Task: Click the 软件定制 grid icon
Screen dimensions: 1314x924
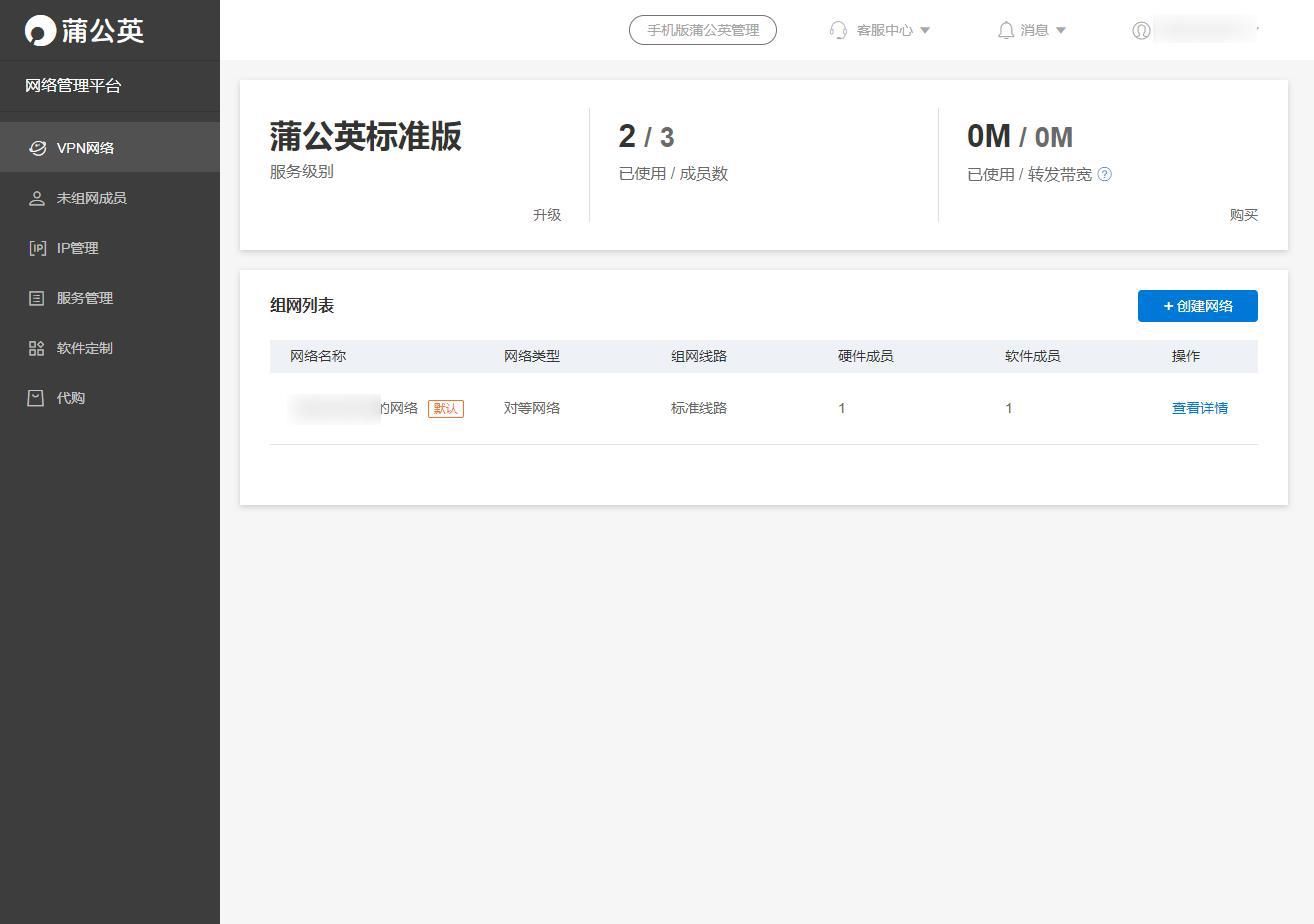Action: [x=37, y=348]
